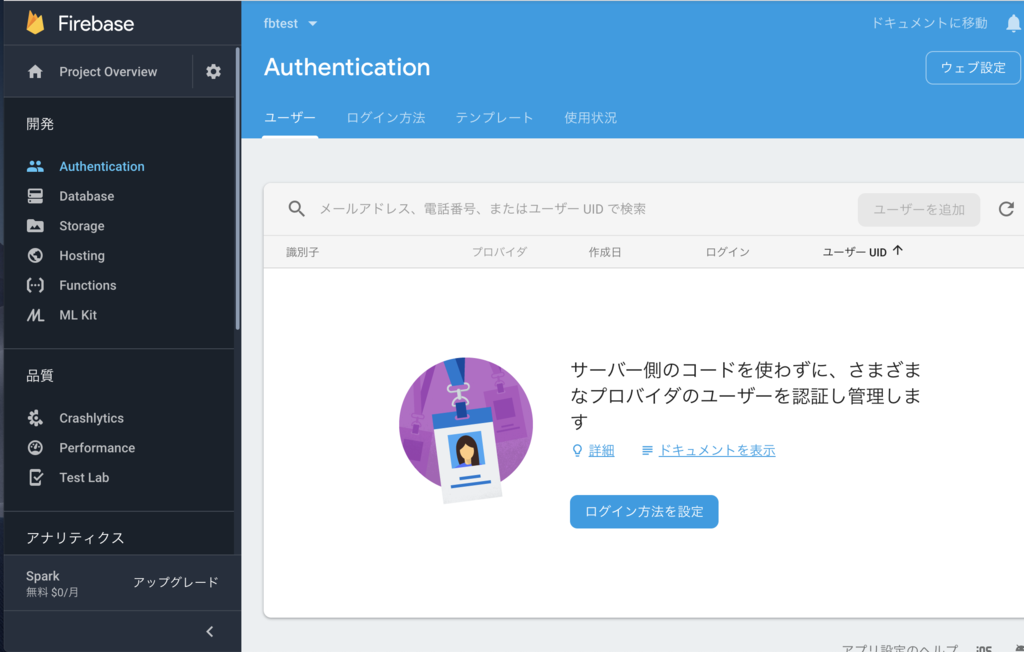The image size is (1024, 652).
Task: Open the テンプレート tab
Action: coord(494,118)
